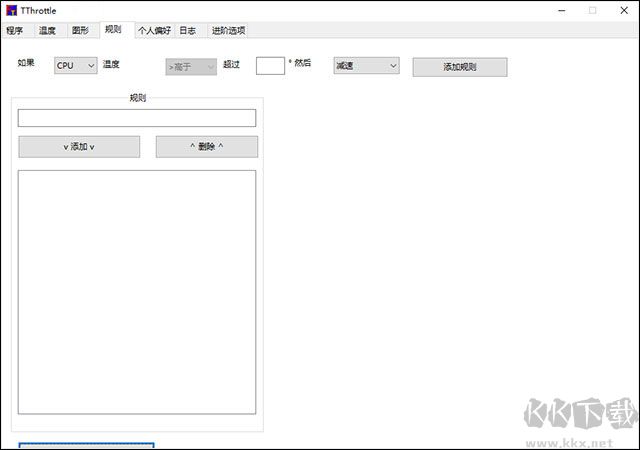The height and width of the screenshot is (450, 640).
Task: Close the TThrottle window
Action: [624, 11]
